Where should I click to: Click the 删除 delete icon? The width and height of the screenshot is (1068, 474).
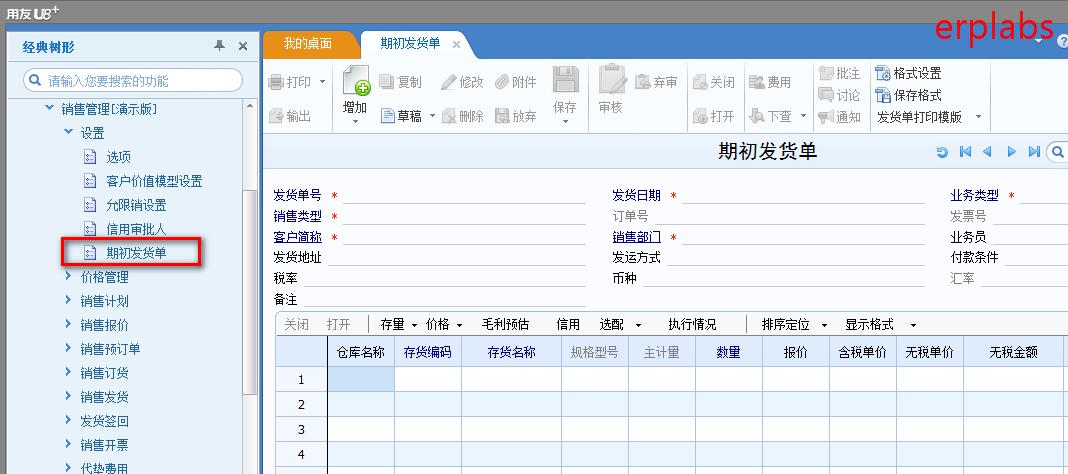(449, 116)
